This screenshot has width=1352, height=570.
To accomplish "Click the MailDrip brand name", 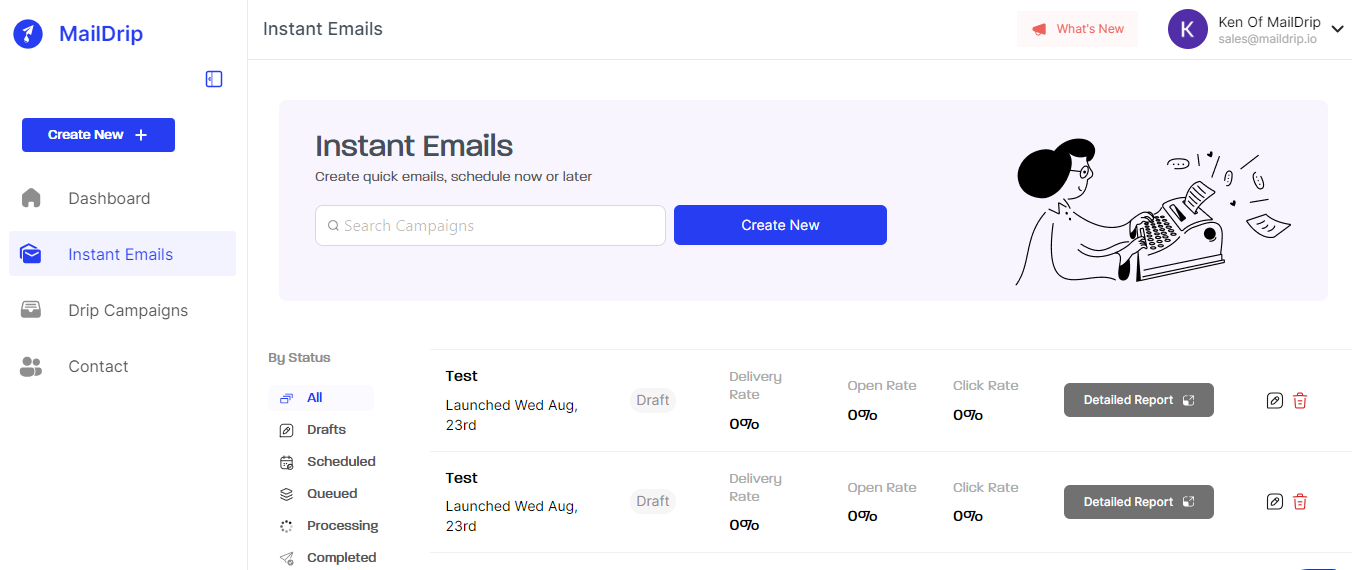I will (x=101, y=34).
